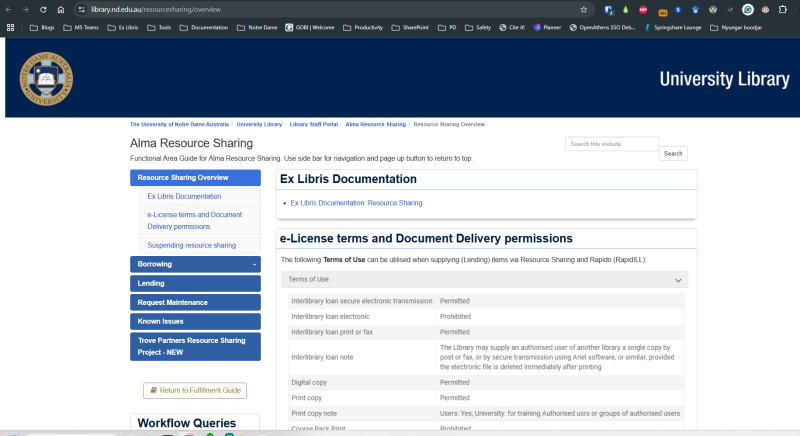Select 'Interlibrary loan secure electronic transmission' label

(362, 301)
